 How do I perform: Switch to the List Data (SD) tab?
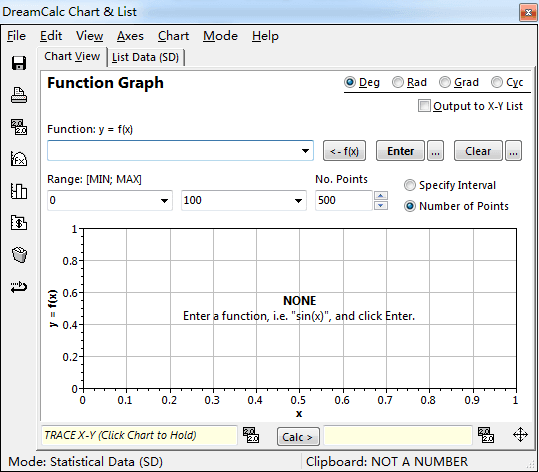coord(145,57)
